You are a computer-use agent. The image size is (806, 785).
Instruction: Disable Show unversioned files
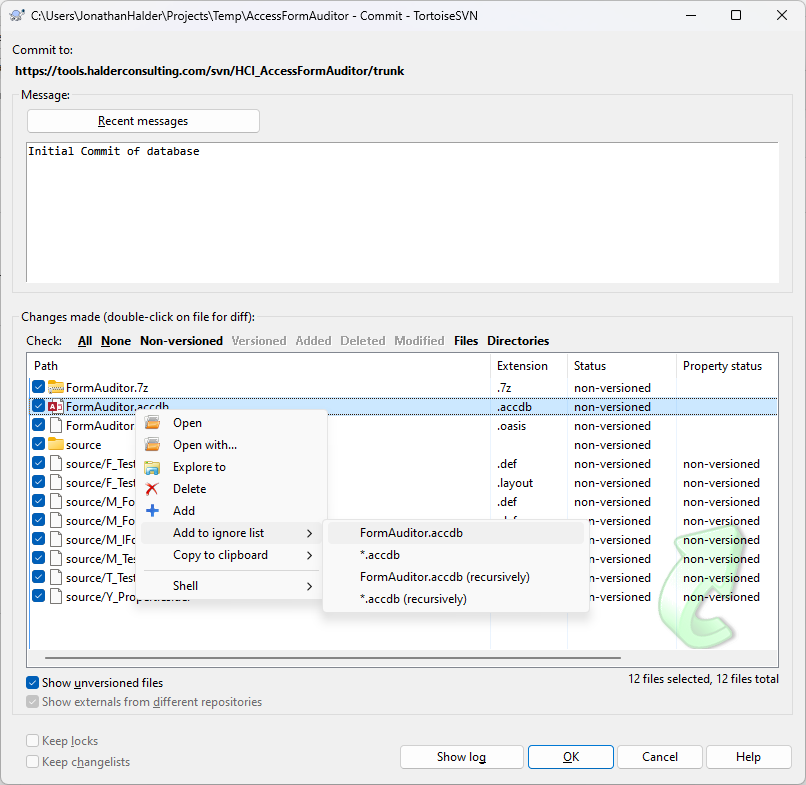[x=32, y=683]
